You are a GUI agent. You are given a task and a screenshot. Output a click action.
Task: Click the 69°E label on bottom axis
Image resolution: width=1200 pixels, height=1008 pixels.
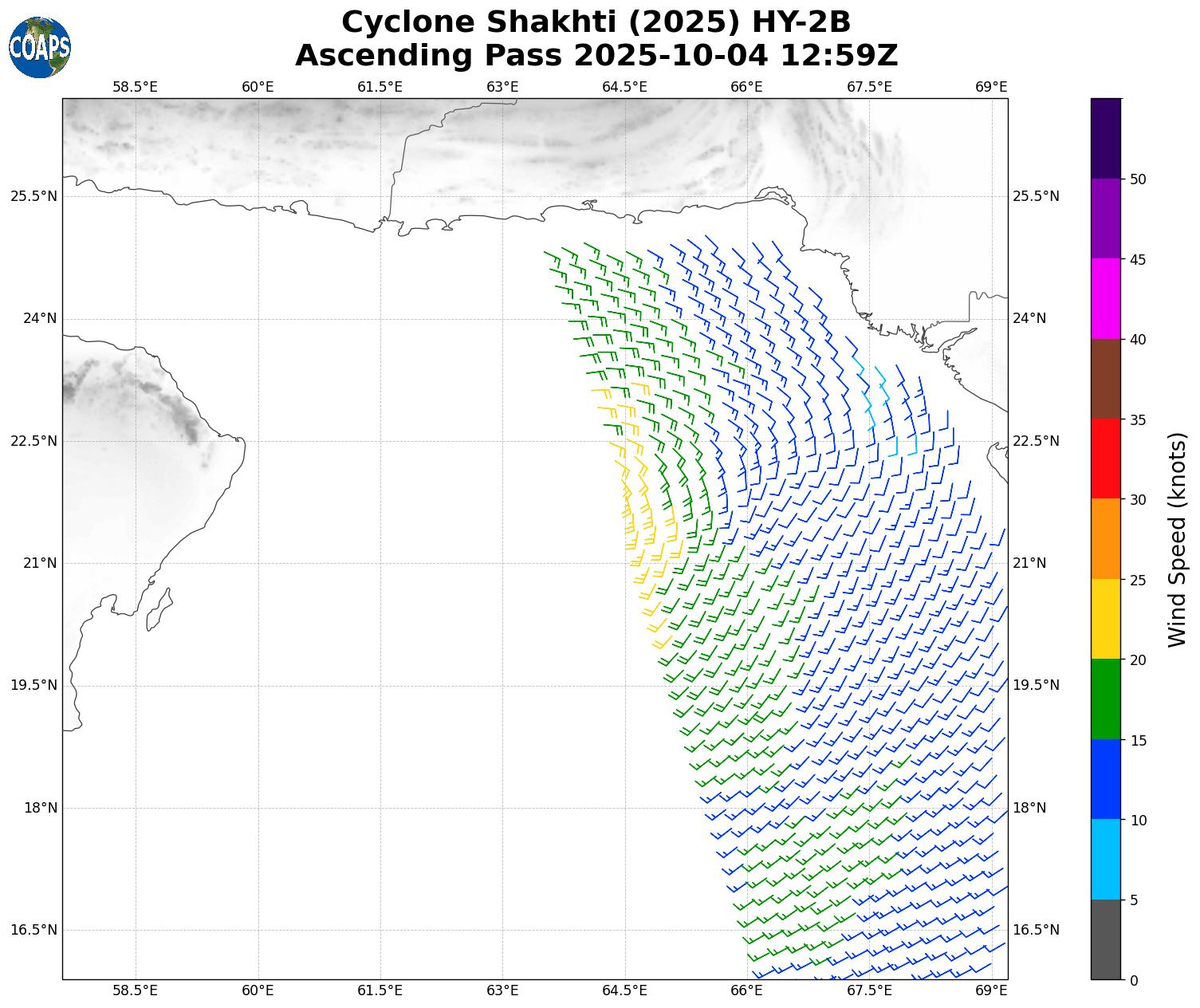pos(991,990)
